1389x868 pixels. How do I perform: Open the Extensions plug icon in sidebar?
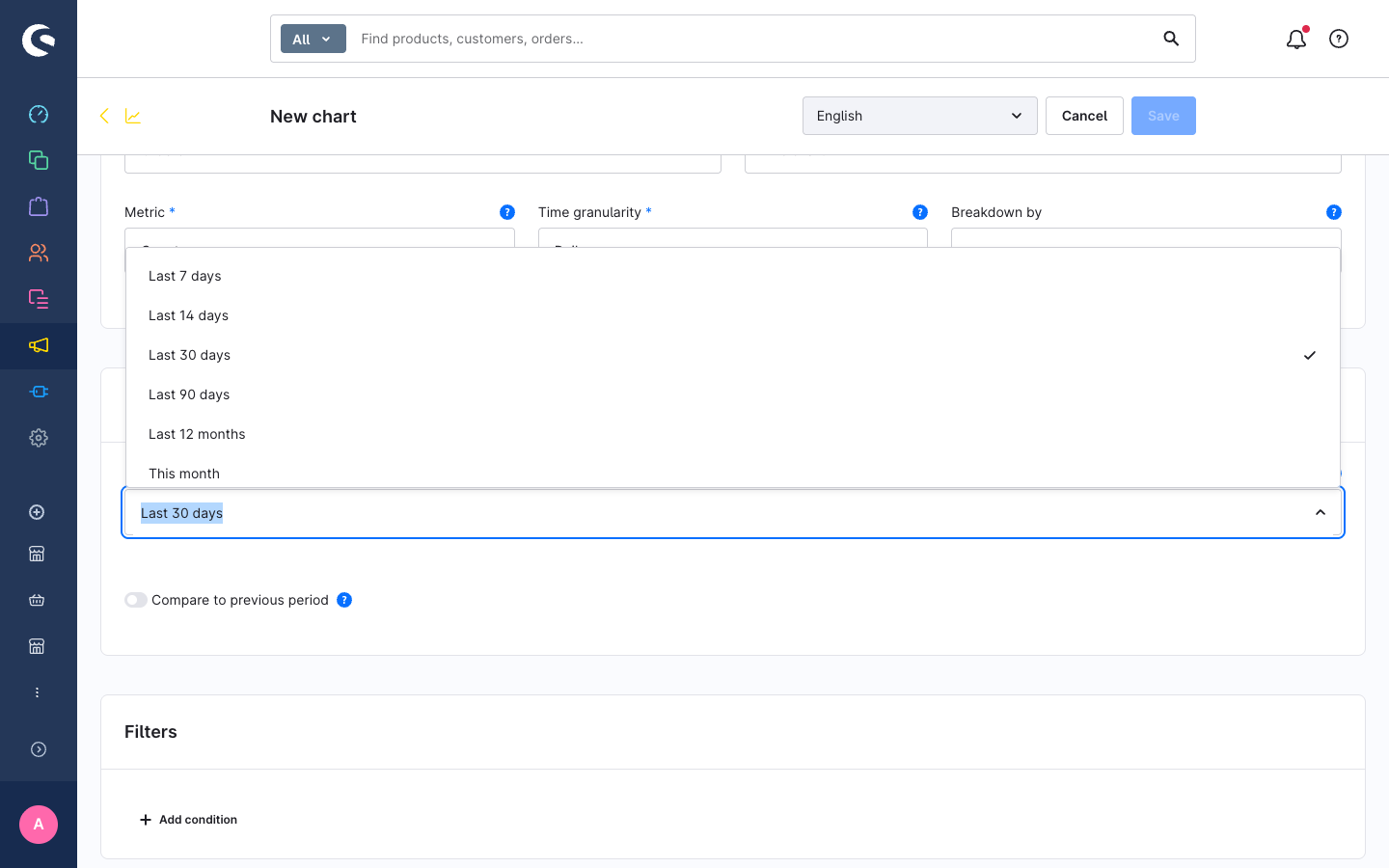coord(39,392)
